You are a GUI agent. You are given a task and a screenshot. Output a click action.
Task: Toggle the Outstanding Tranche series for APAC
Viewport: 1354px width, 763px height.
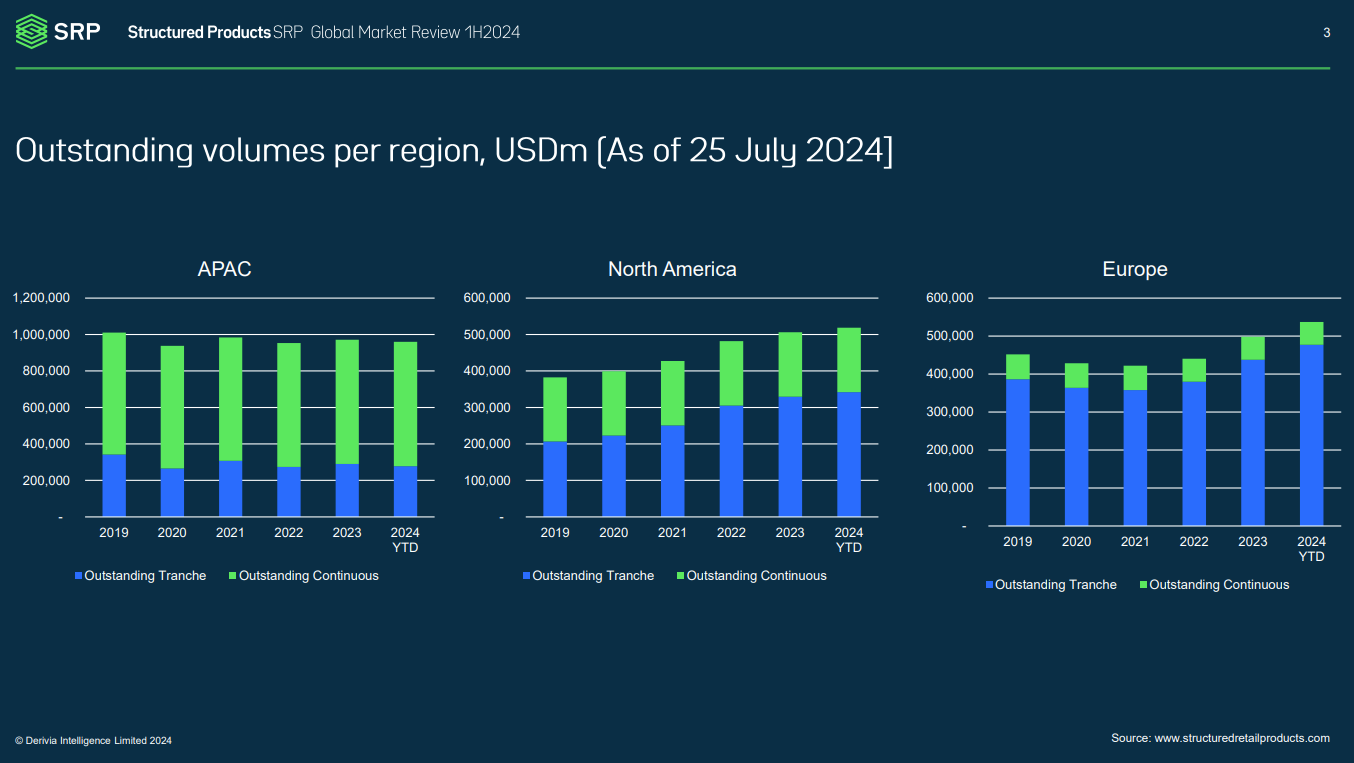(139, 575)
